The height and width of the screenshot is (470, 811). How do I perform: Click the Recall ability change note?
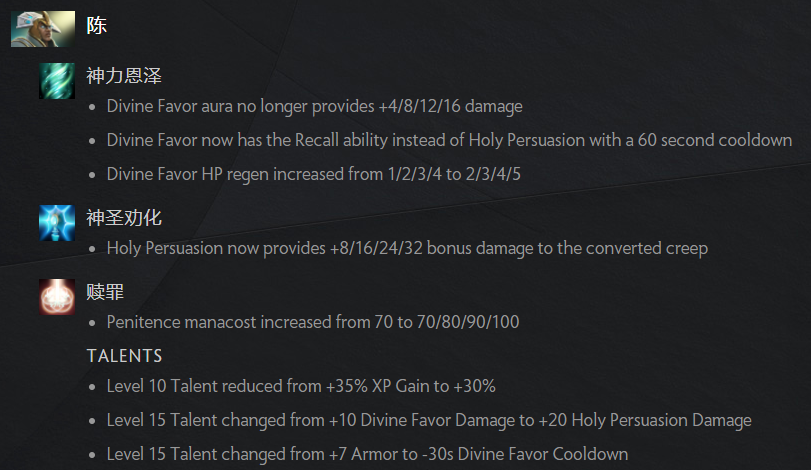[x=449, y=140]
